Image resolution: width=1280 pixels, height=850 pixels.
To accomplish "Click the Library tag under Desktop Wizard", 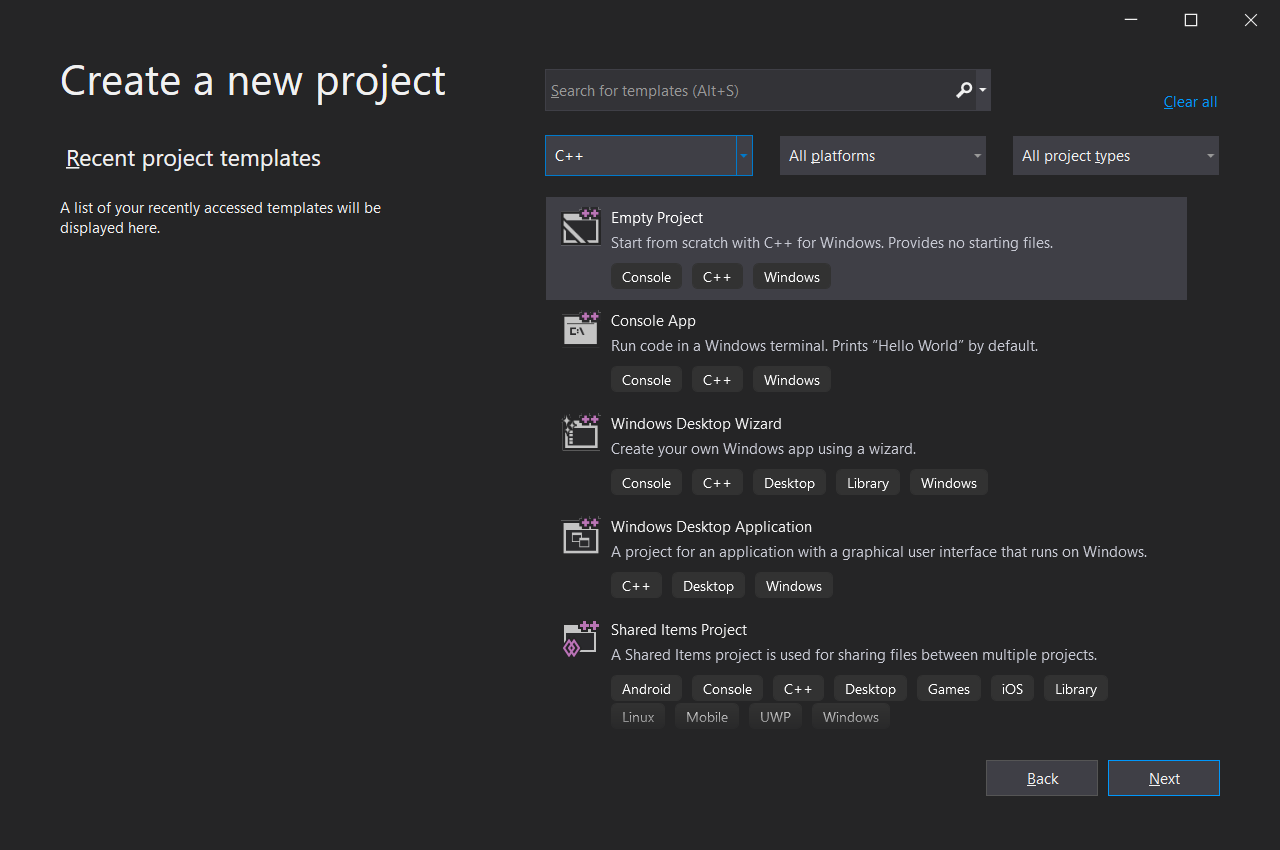I will pyautogui.click(x=867, y=483).
